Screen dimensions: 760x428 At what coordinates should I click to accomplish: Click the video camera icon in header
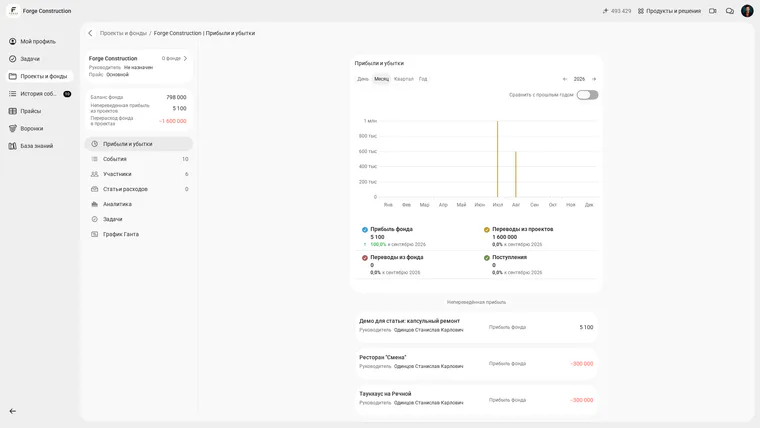(712, 11)
